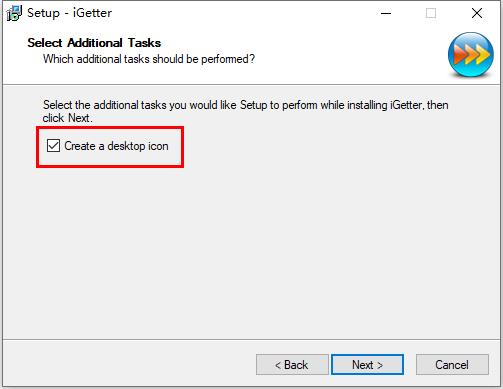Click the 'Select Additional Tasks' heading
503x389 pixels.
click(x=94, y=43)
